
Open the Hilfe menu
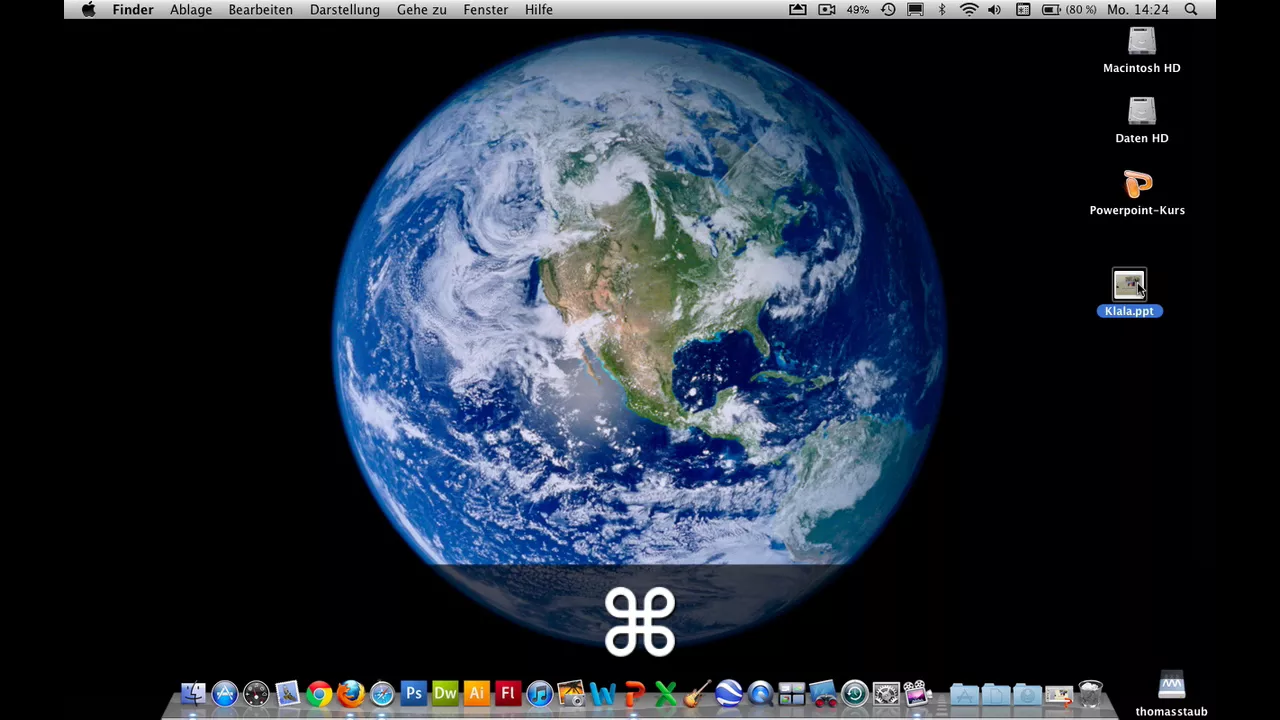(x=539, y=9)
